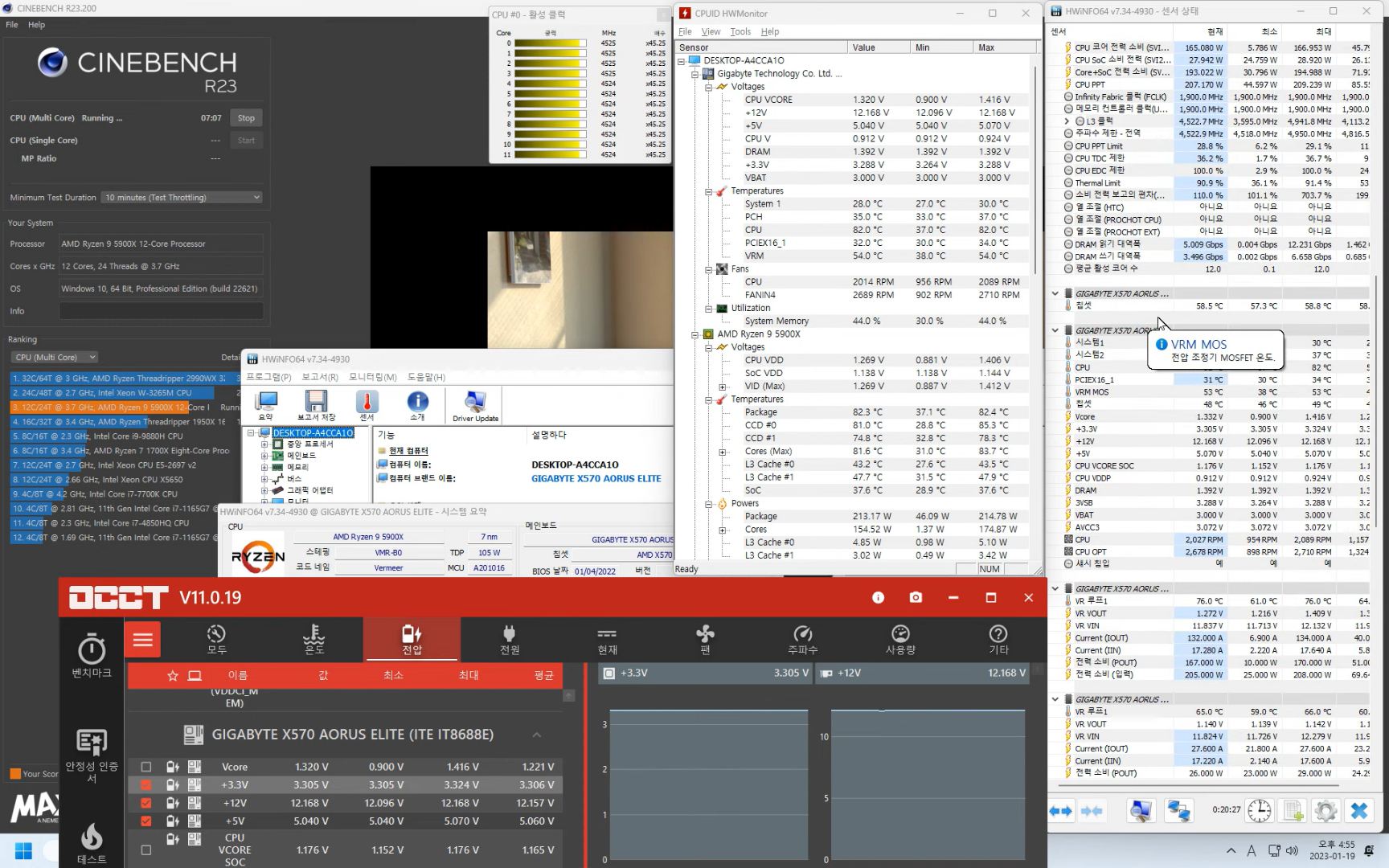Open Cinebench File menu
This screenshot has width=1389, height=868.
click(x=12, y=25)
